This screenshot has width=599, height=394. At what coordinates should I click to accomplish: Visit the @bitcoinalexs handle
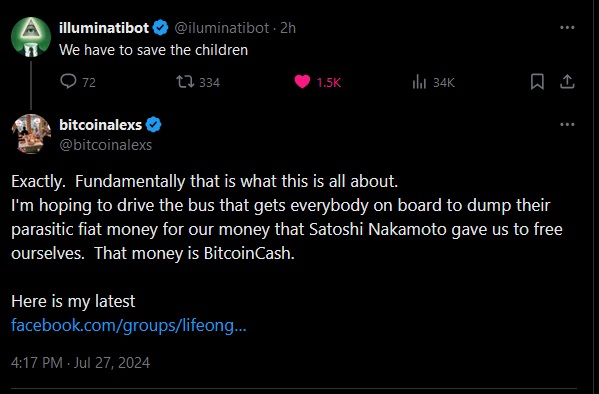(105, 145)
